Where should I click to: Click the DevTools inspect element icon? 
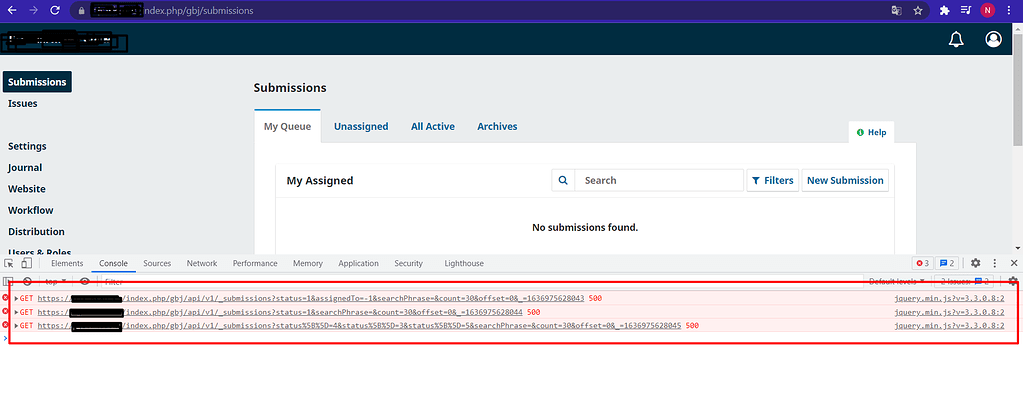(9, 263)
